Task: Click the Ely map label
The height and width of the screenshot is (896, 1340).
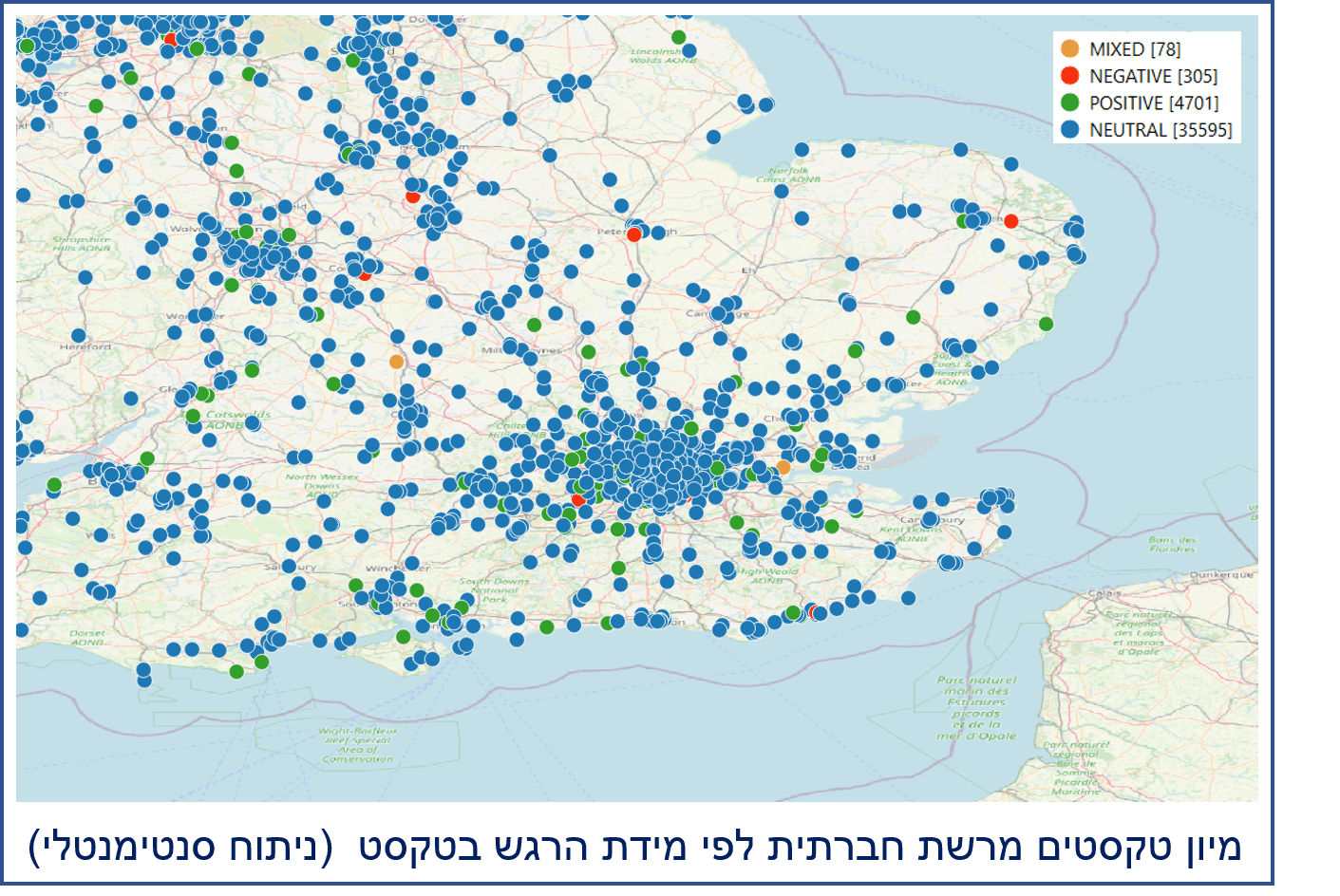Action: (x=750, y=271)
